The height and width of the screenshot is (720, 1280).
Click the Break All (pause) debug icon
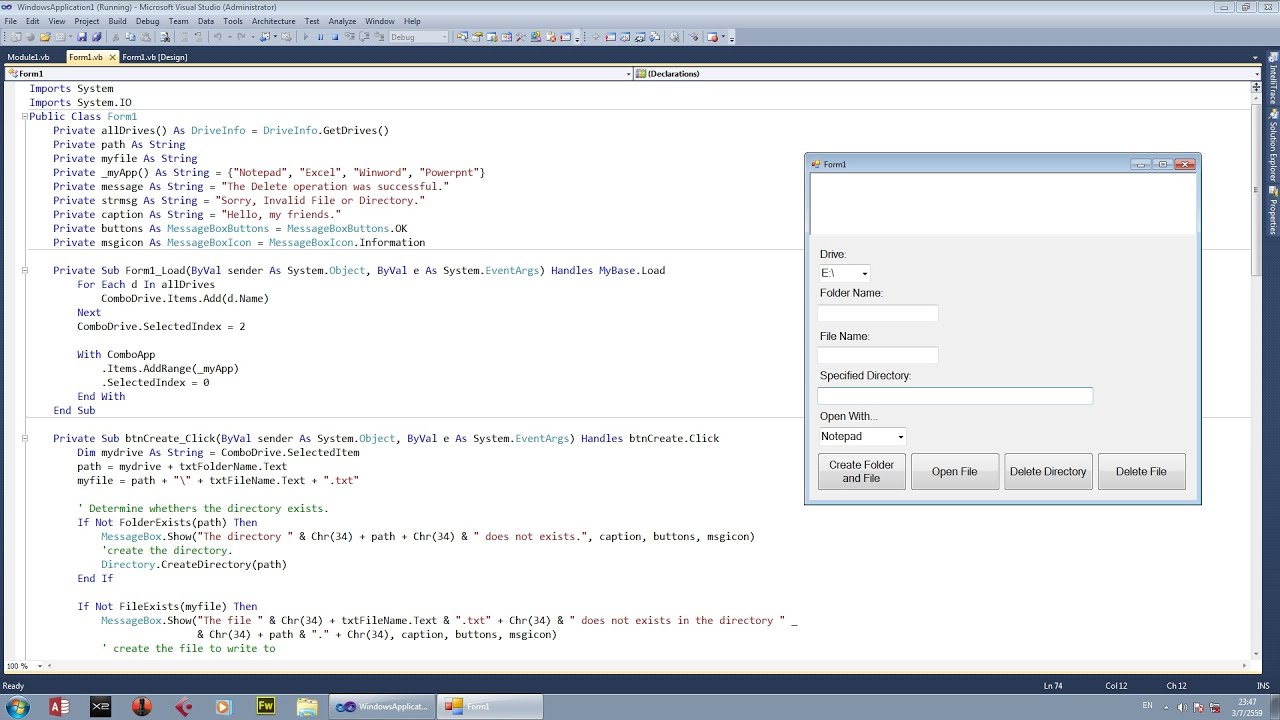[x=320, y=37]
